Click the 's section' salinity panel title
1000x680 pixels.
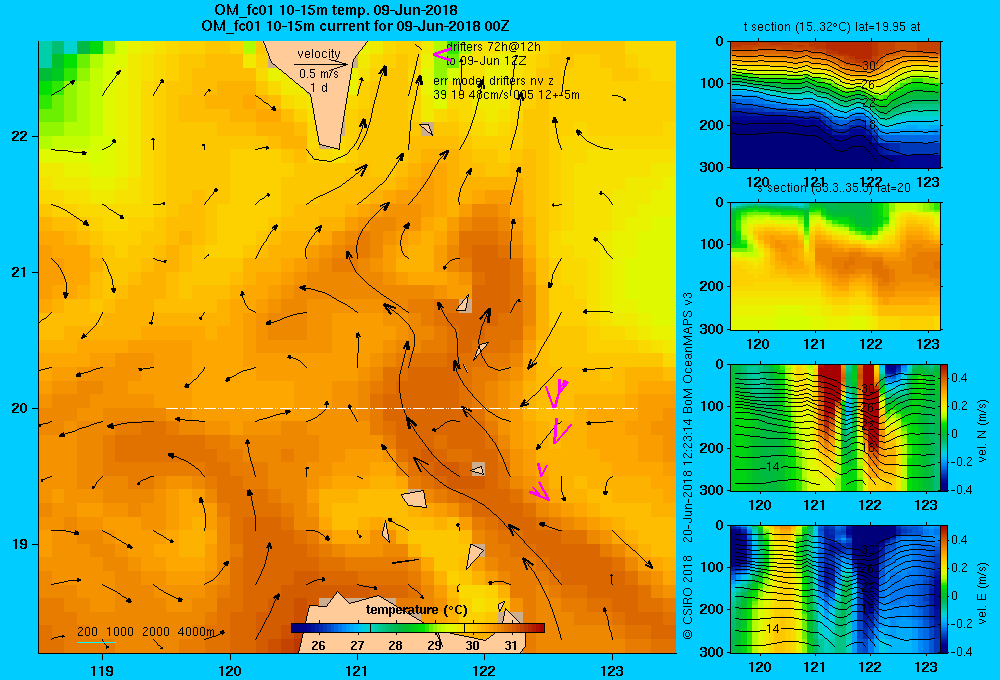click(834, 188)
